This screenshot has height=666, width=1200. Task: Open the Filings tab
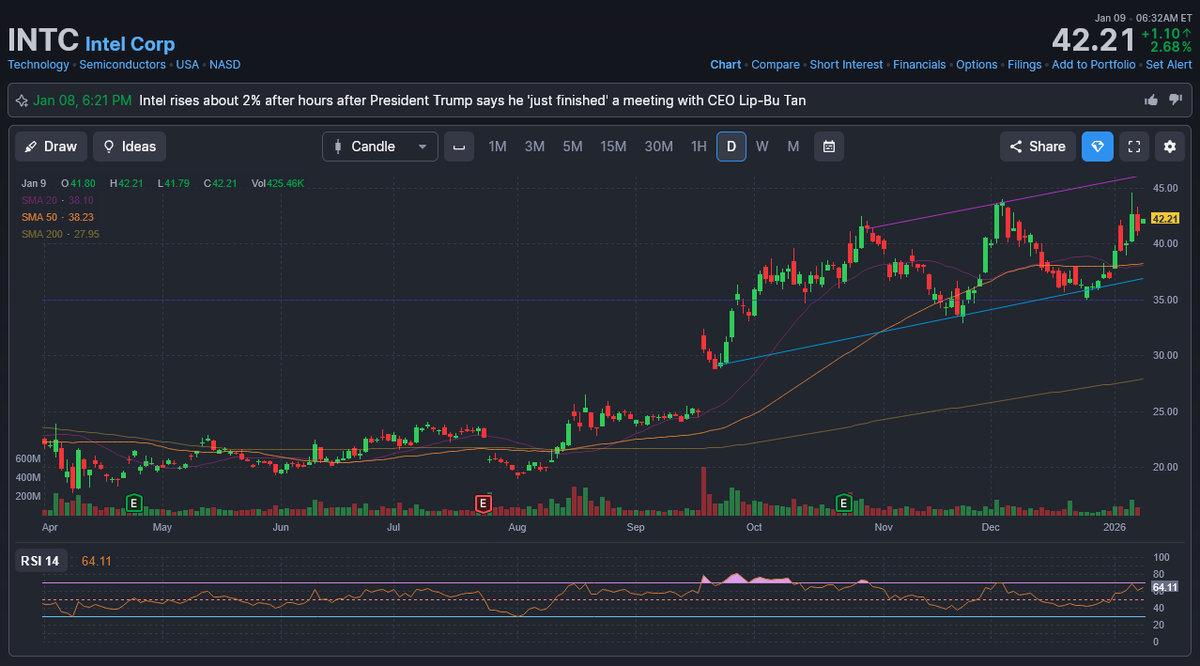click(1025, 64)
